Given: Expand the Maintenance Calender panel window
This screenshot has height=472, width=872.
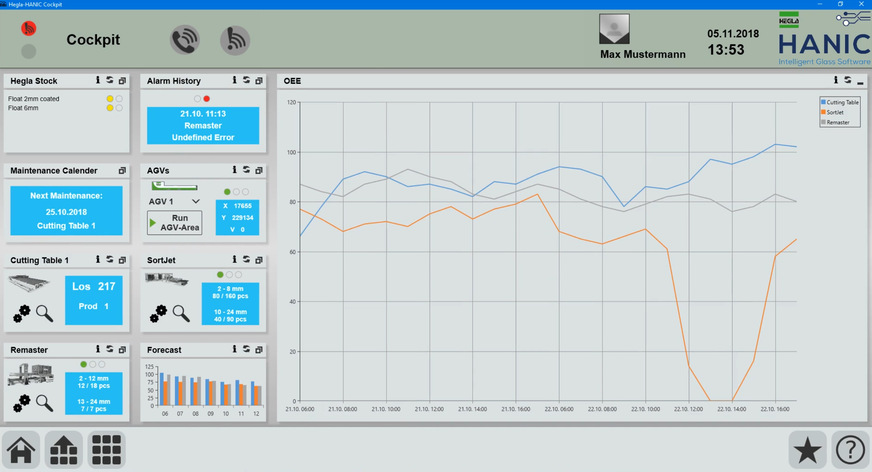Looking at the screenshot, I should click(123, 170).
